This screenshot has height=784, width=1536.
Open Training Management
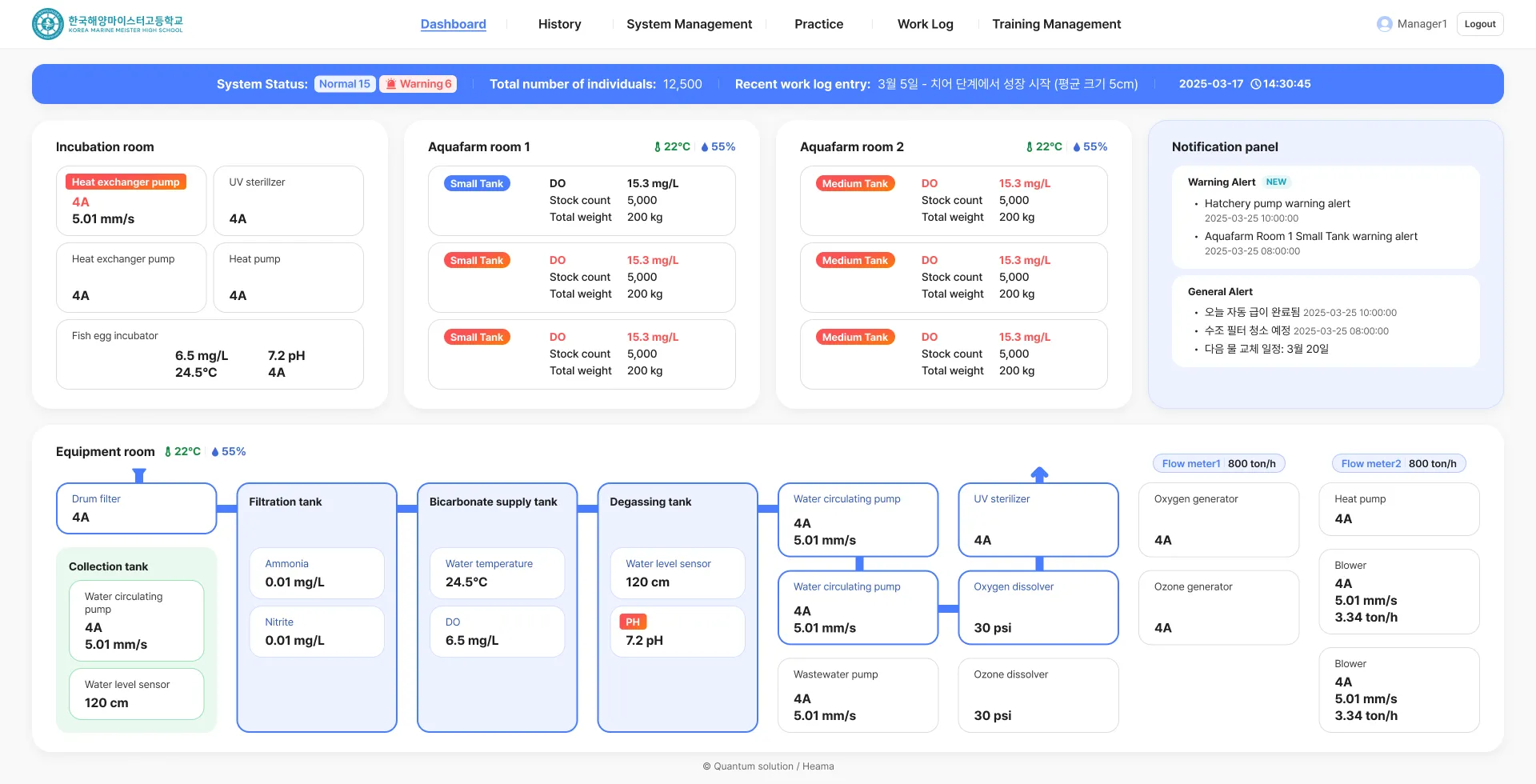[1057, 24]
